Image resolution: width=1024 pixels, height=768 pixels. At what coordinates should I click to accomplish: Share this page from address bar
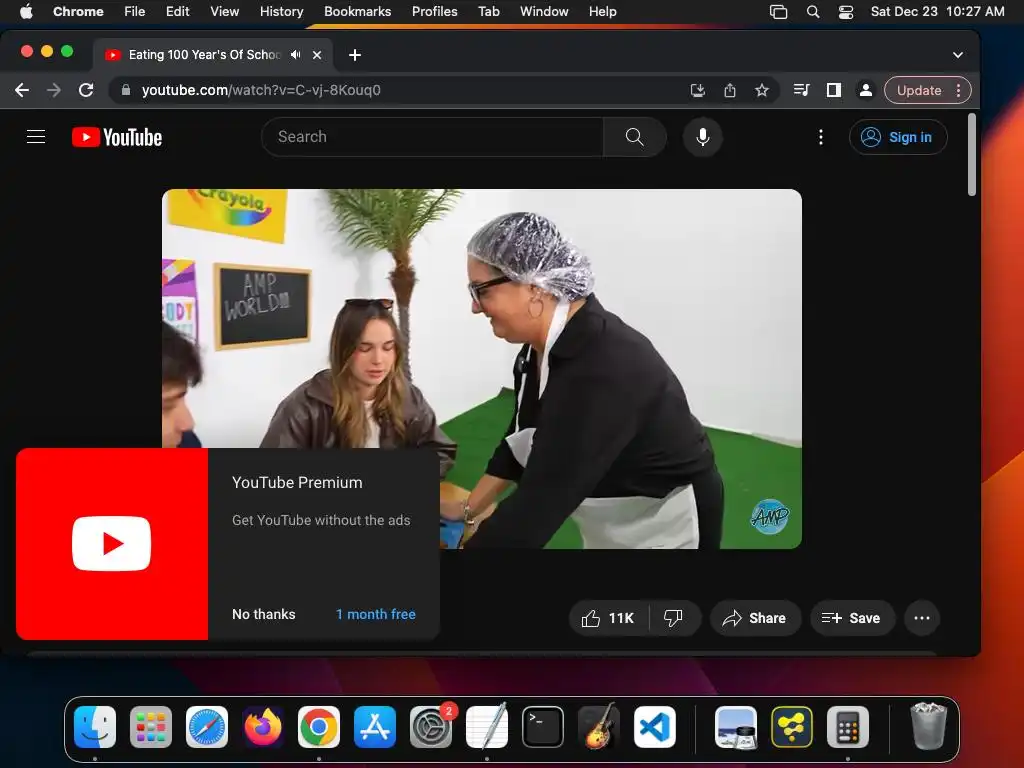729,90
